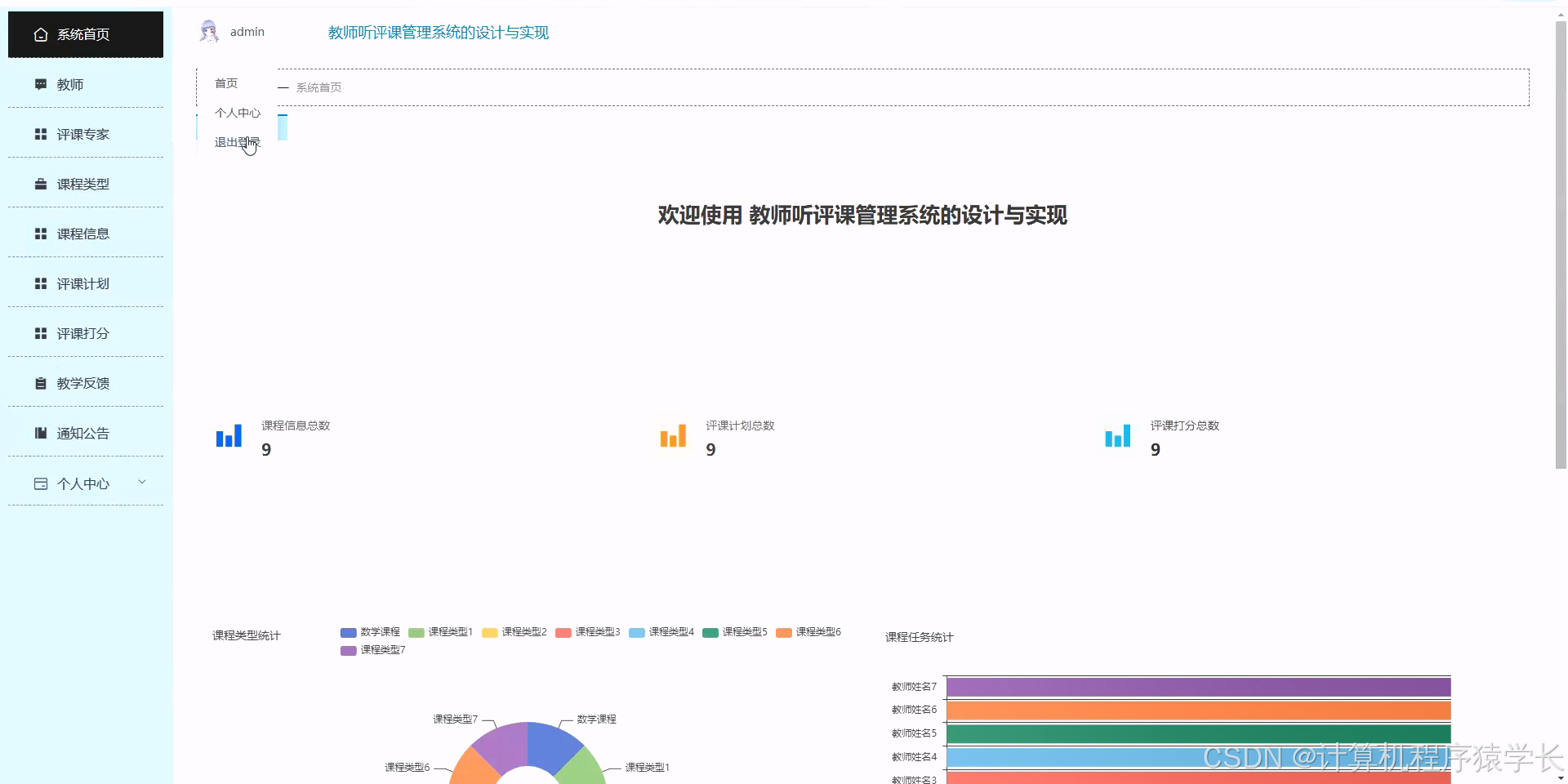The height and width of the screenshot is (784, 1568).
Task: Select 退出登录 from the user menu
Action: click(236, 141)
